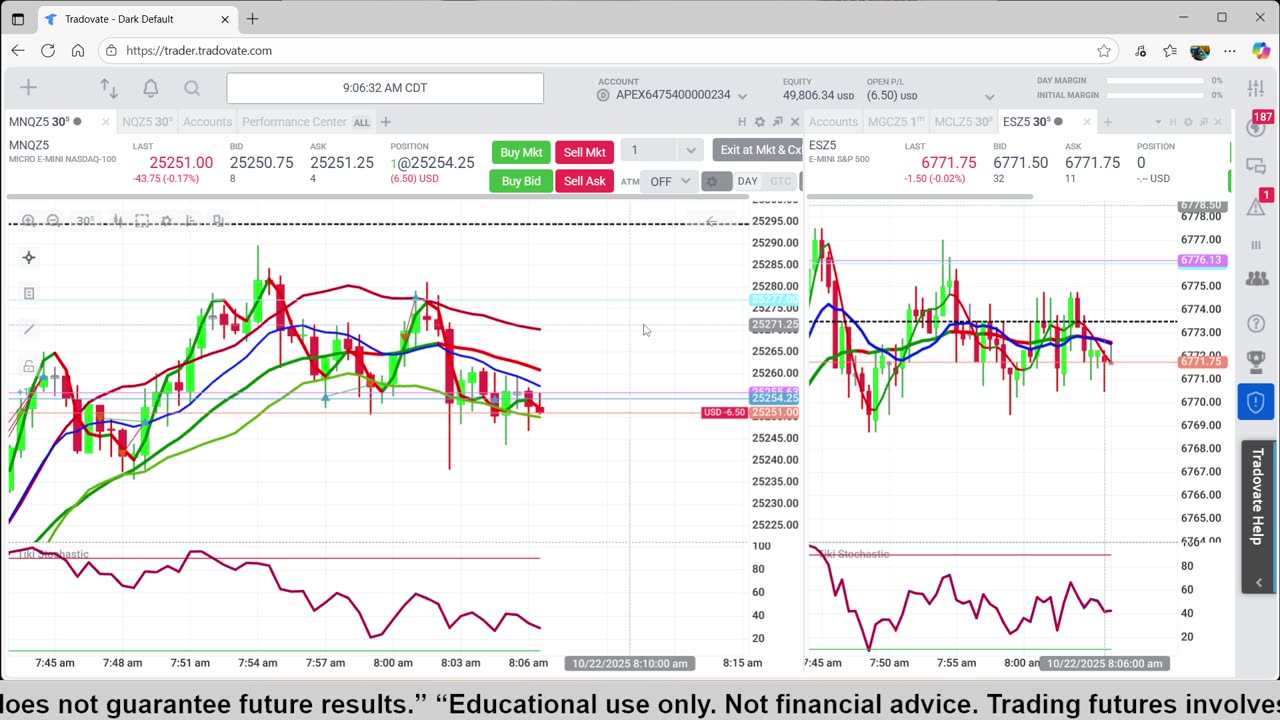Click the bars icon in right sidebar
This screenshot has height=720, width=1280.
coord(1256,245)
